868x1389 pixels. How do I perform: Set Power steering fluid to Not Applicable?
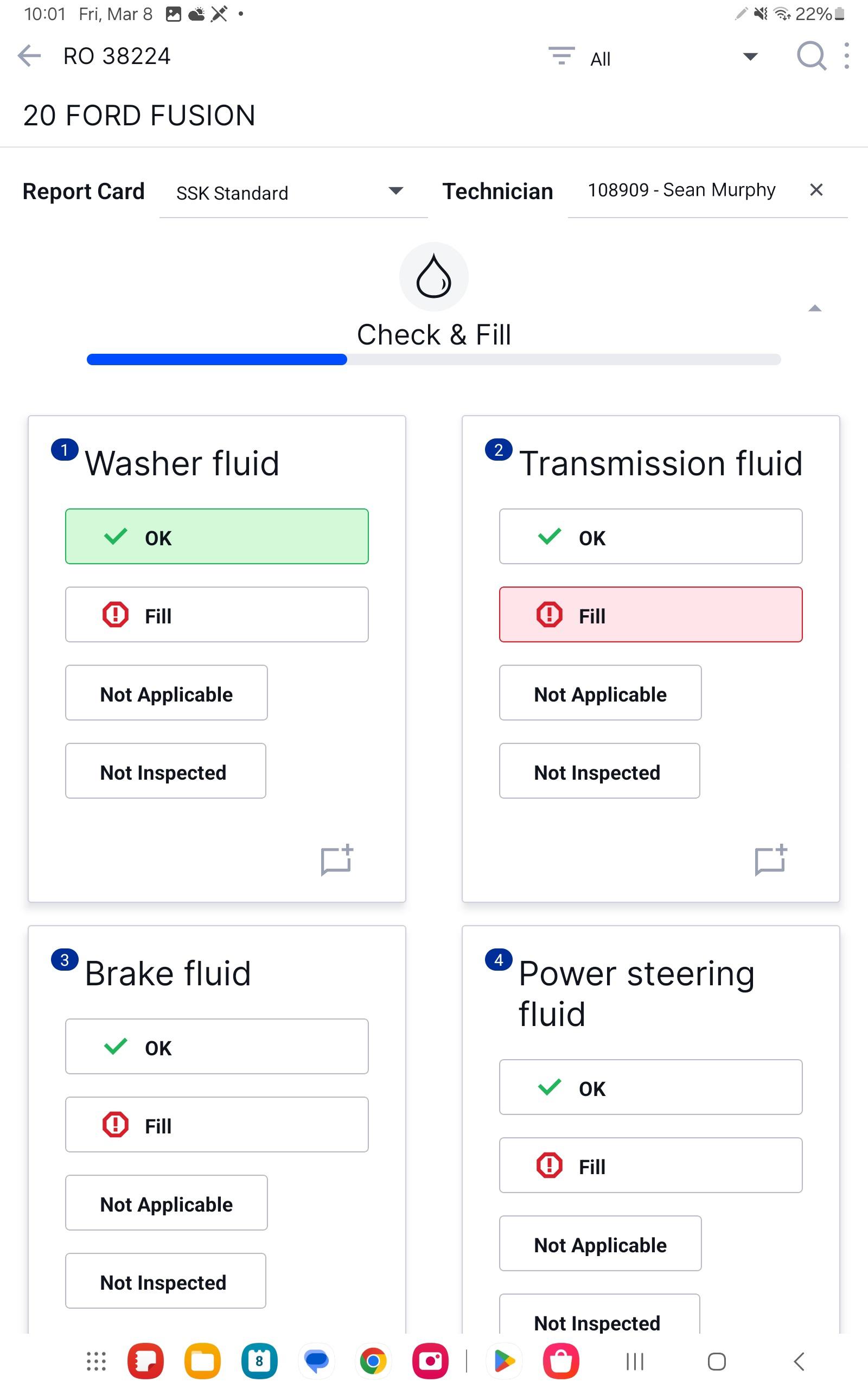[x=601, y=1243]
